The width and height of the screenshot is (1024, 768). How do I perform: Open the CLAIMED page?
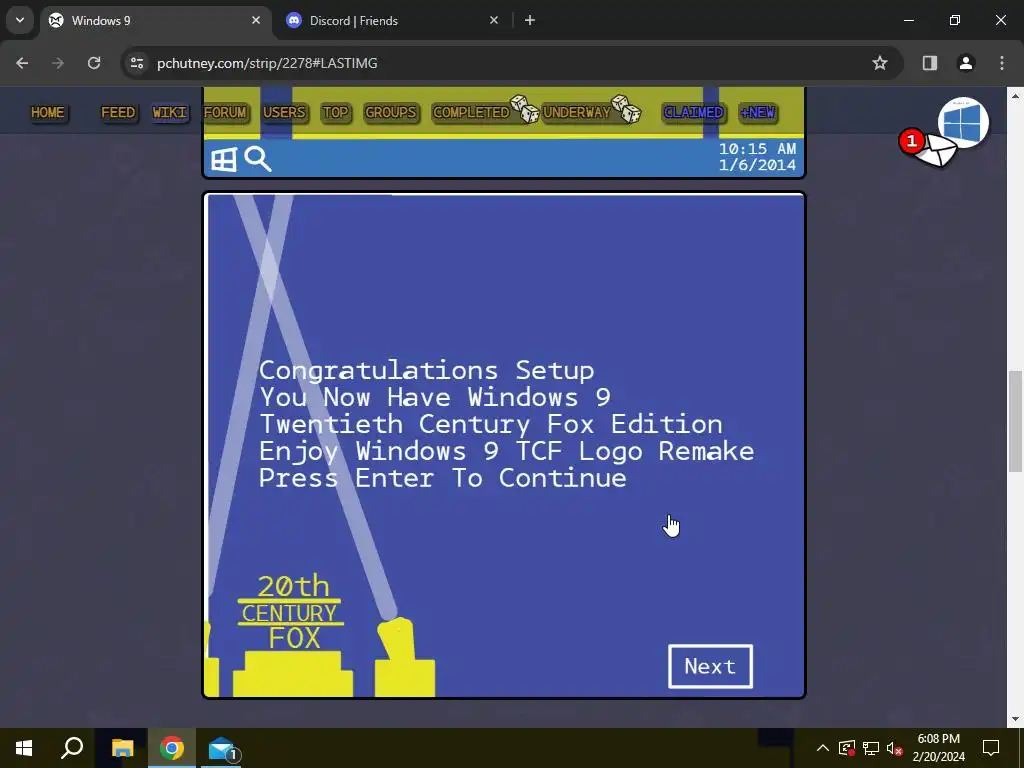[694, 112]
